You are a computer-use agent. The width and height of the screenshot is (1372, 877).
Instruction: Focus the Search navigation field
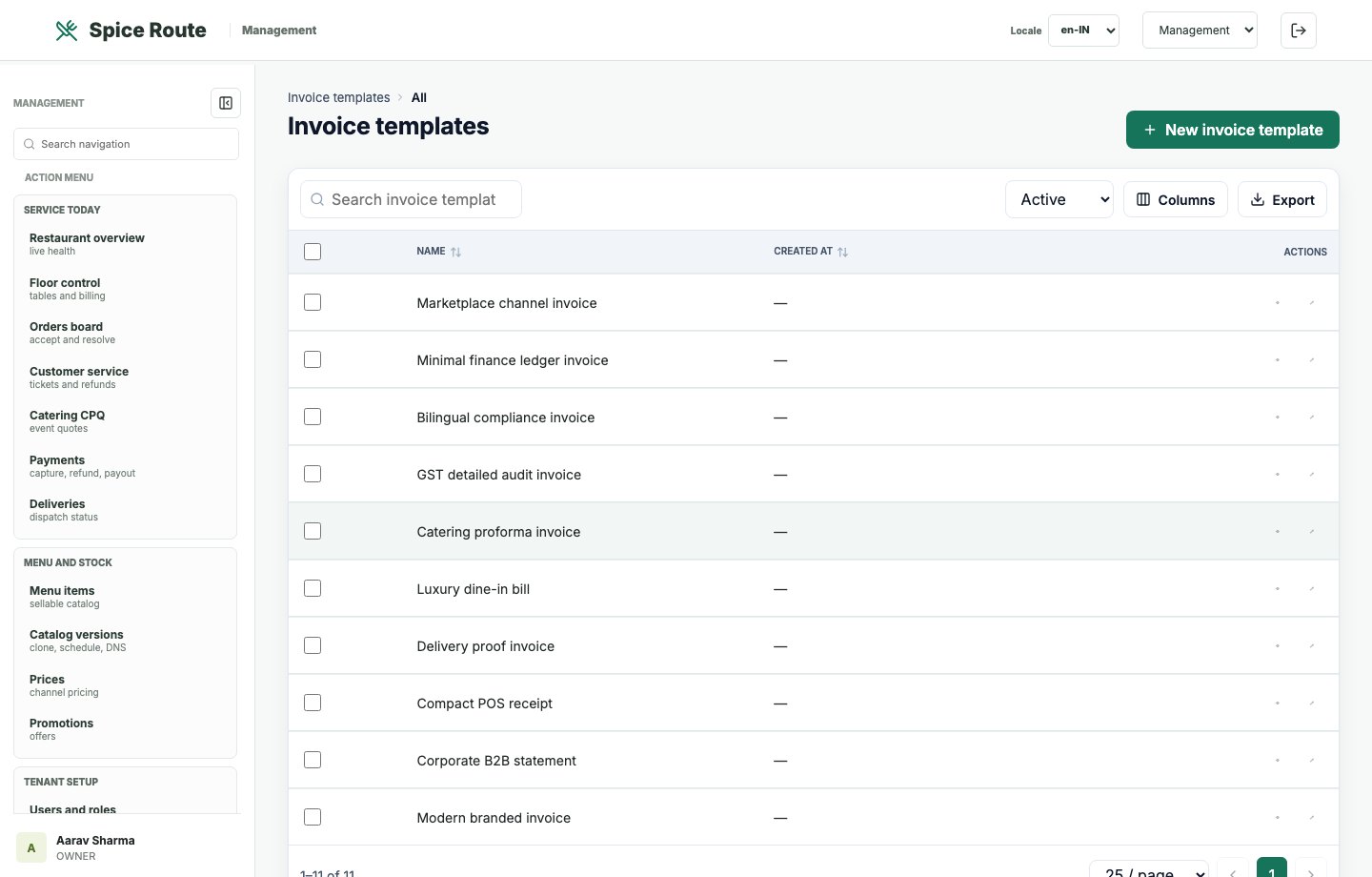pyautogui.click(x=126, y=144)
